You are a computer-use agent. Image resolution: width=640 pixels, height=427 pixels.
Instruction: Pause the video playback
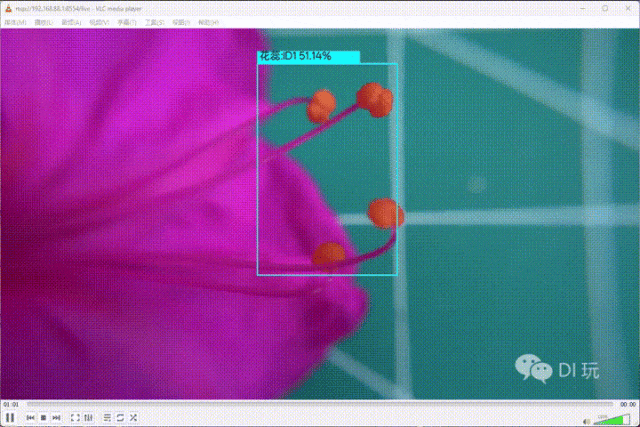coord(10,417)
